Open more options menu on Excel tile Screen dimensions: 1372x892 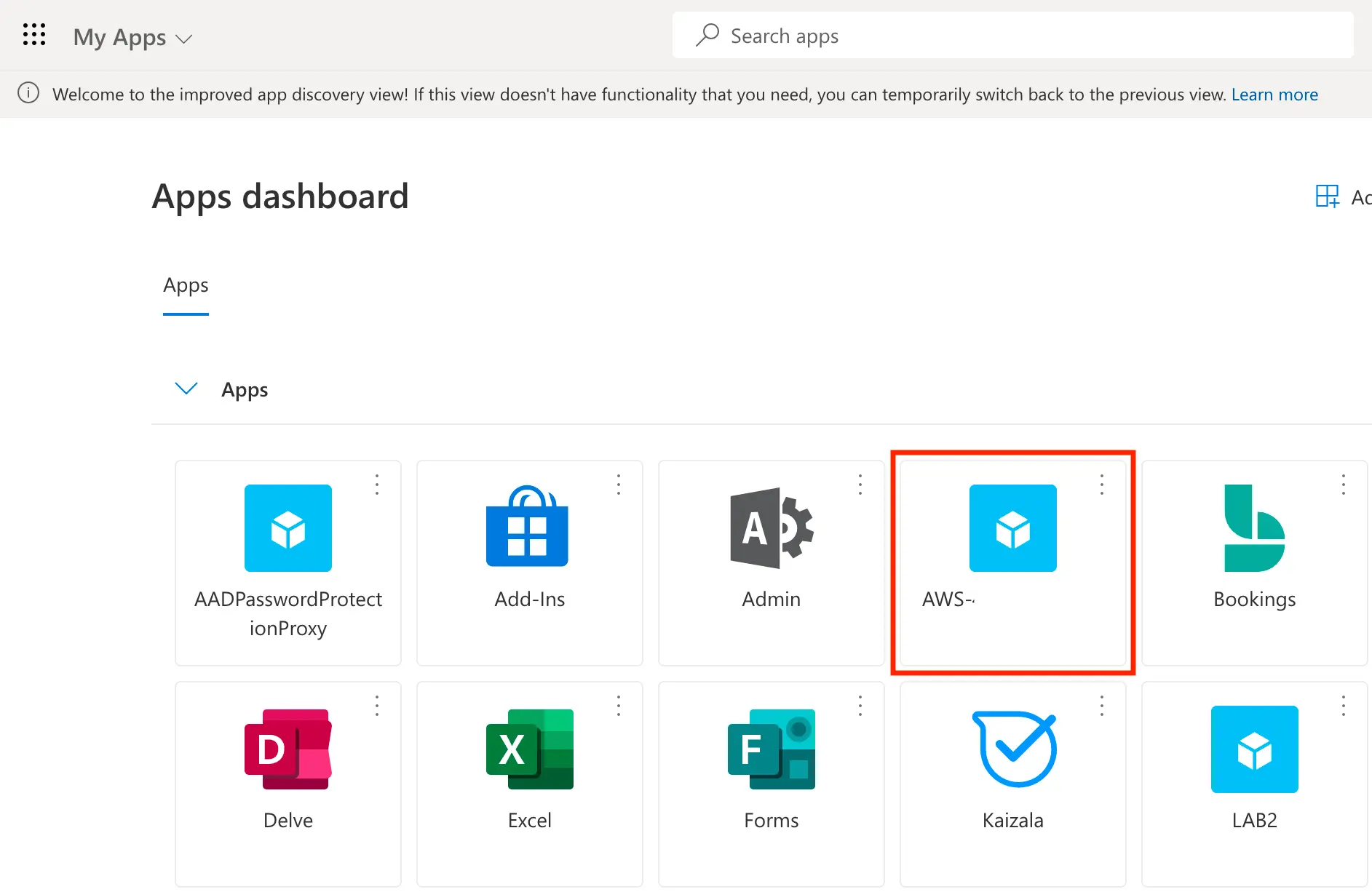tap(619, 706)
